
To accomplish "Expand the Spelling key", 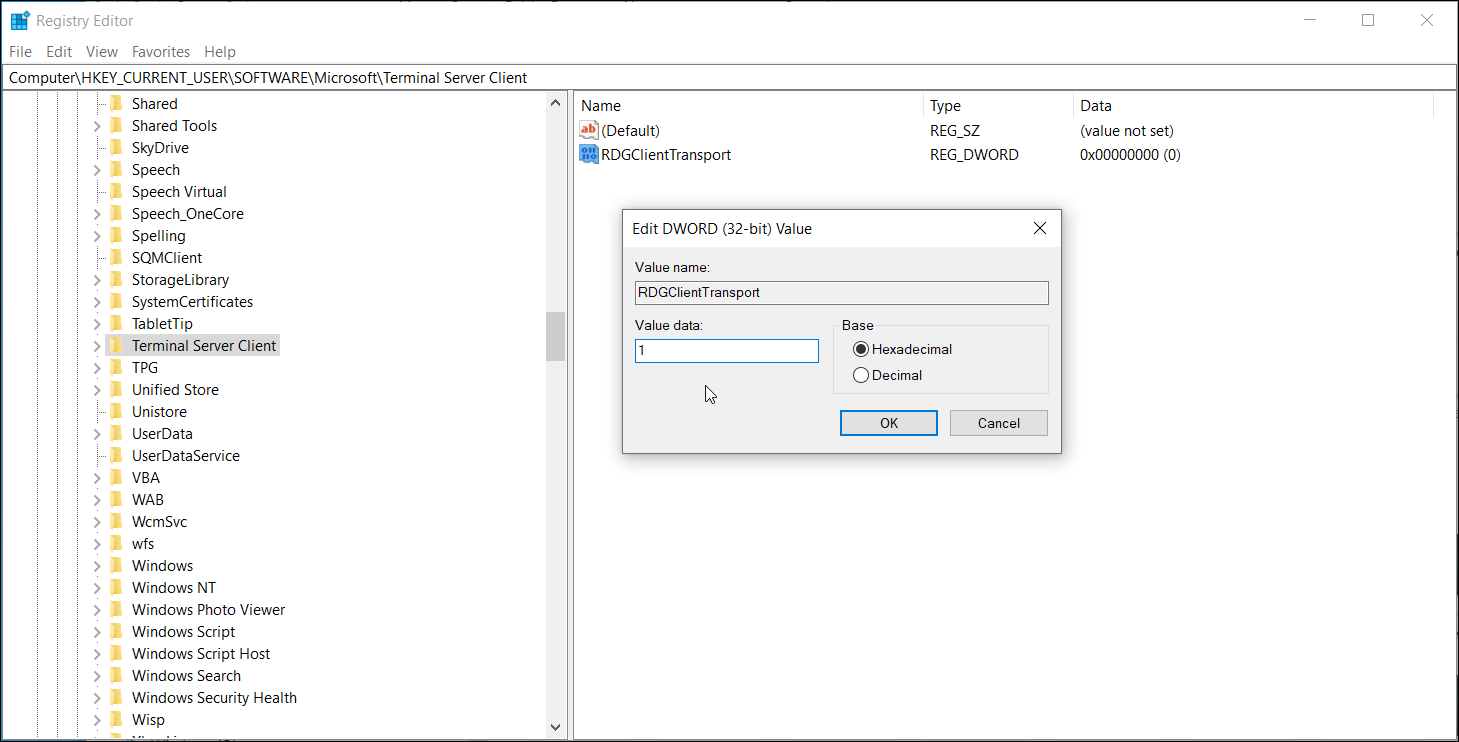I will coord(97,236).
